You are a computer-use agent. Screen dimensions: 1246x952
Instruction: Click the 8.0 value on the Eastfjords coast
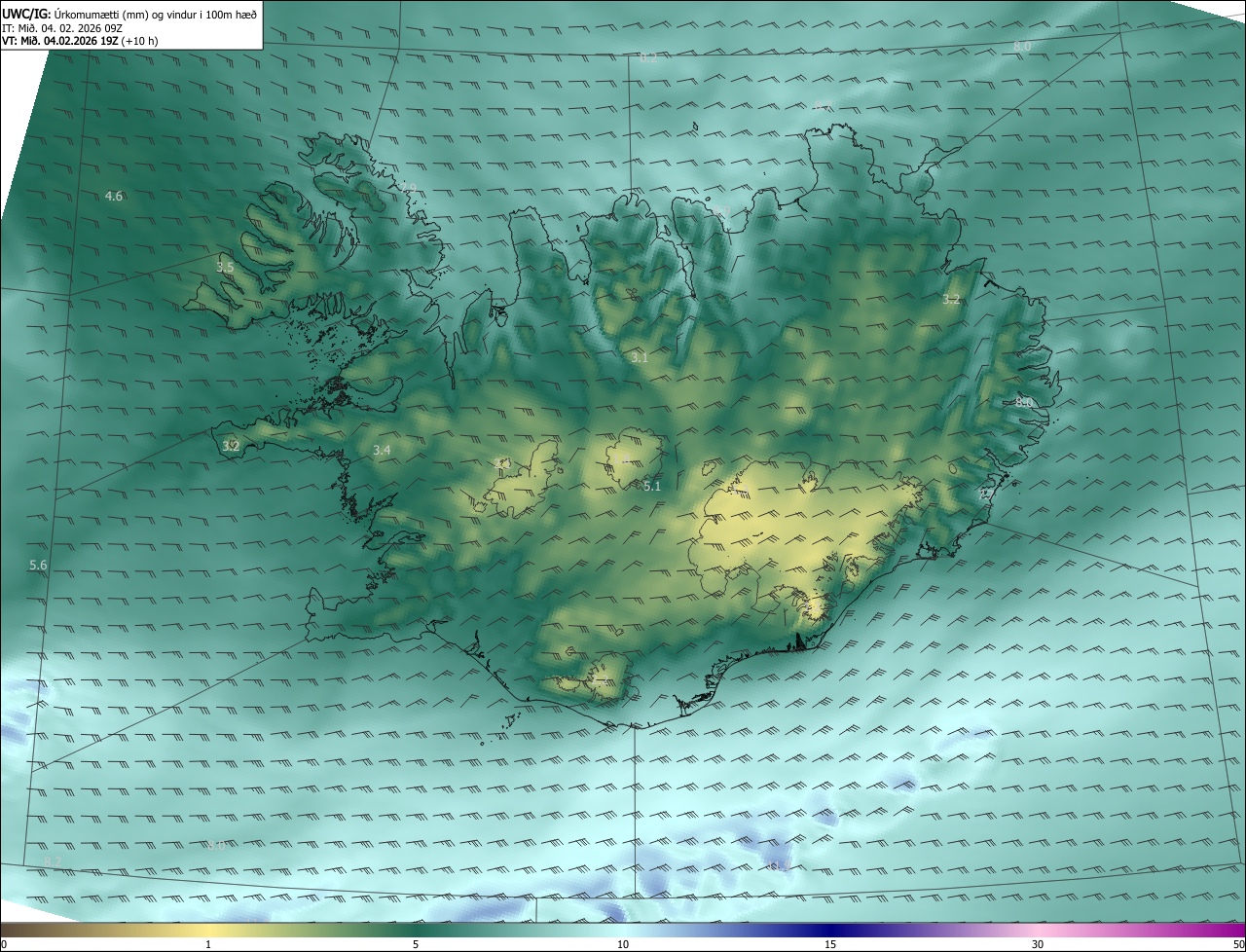(1024, 402)
